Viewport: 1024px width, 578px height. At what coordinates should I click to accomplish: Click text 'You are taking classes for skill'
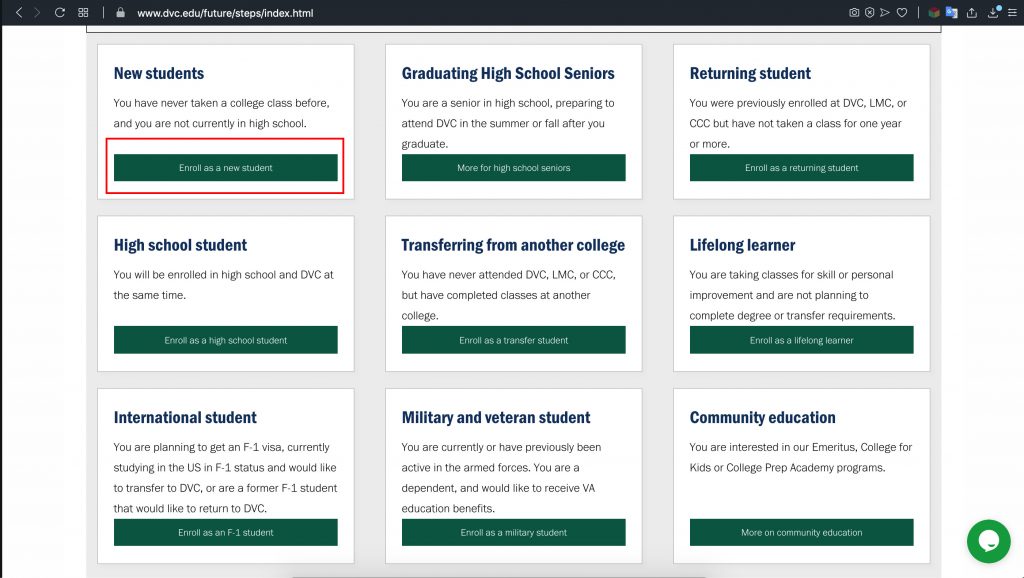pyautogui.click(x=763, y=275)
